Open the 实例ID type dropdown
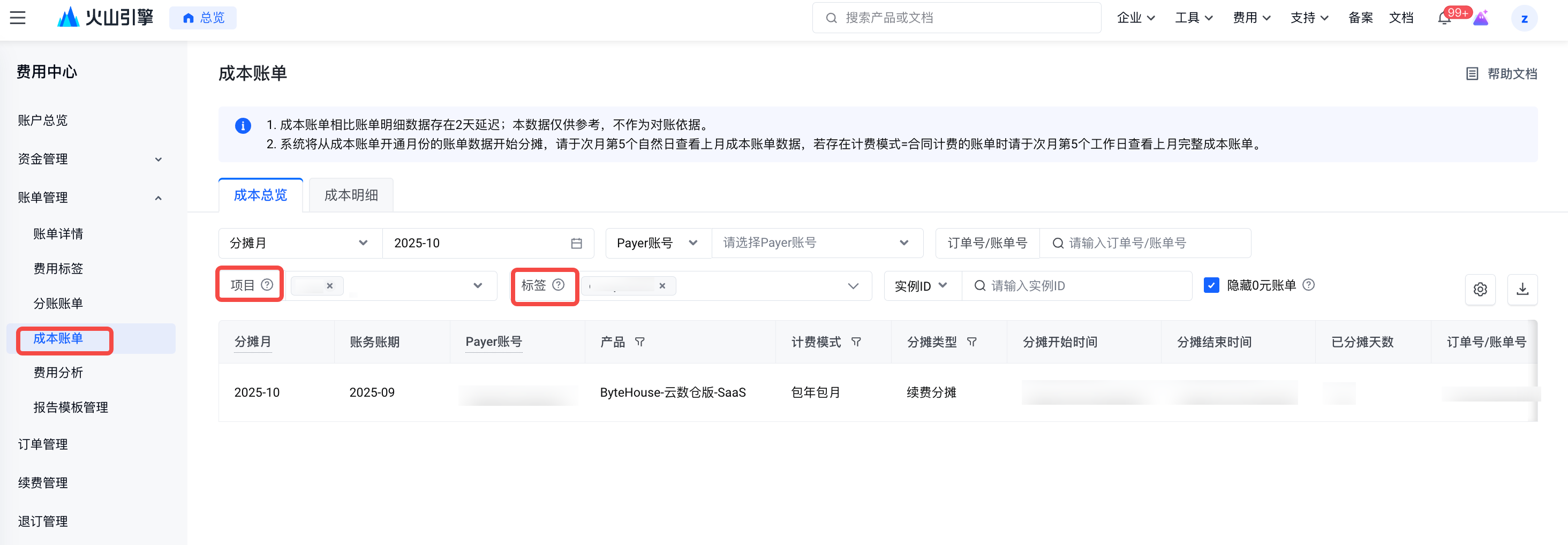The width and height of the screenshot is (1568, 545). coord(922,286)
